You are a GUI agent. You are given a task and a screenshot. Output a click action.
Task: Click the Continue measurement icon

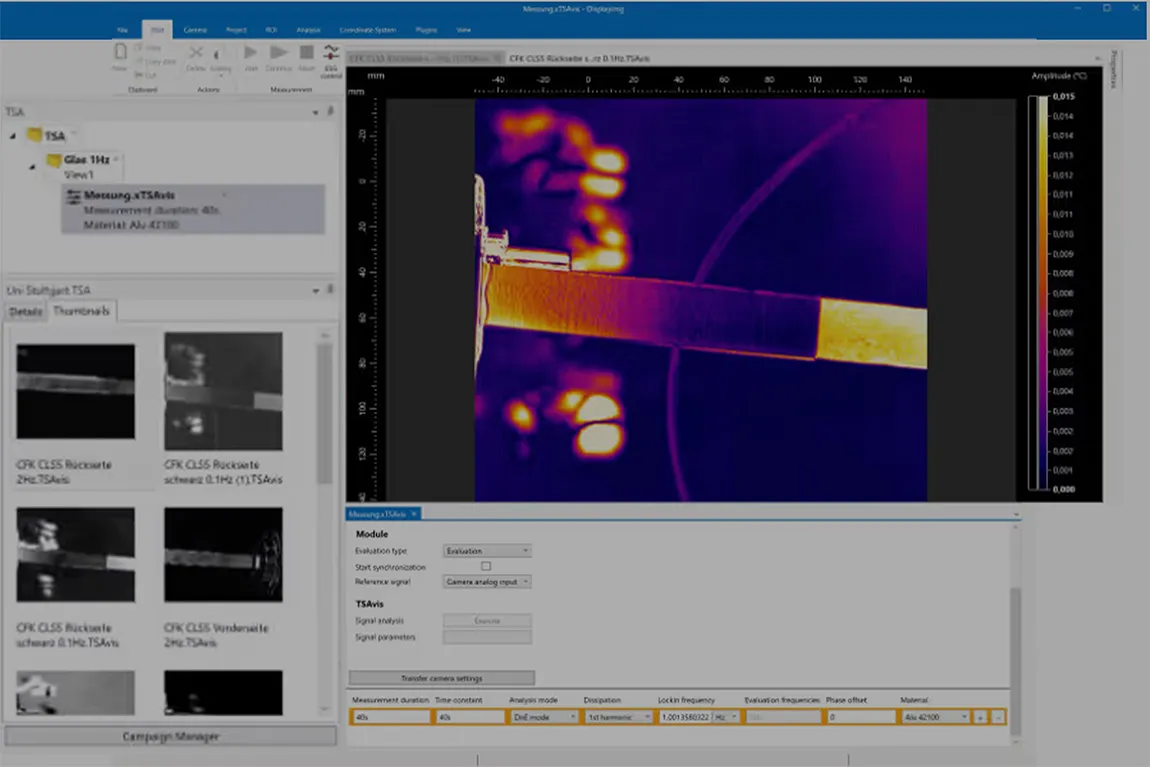[279, 54]
